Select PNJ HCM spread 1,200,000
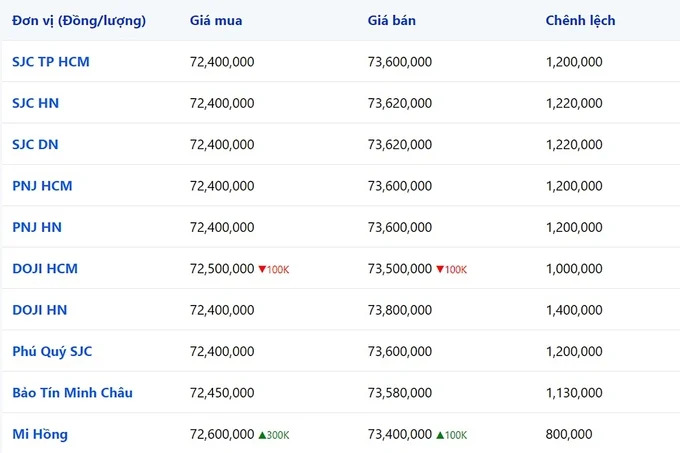 (574, 186)
